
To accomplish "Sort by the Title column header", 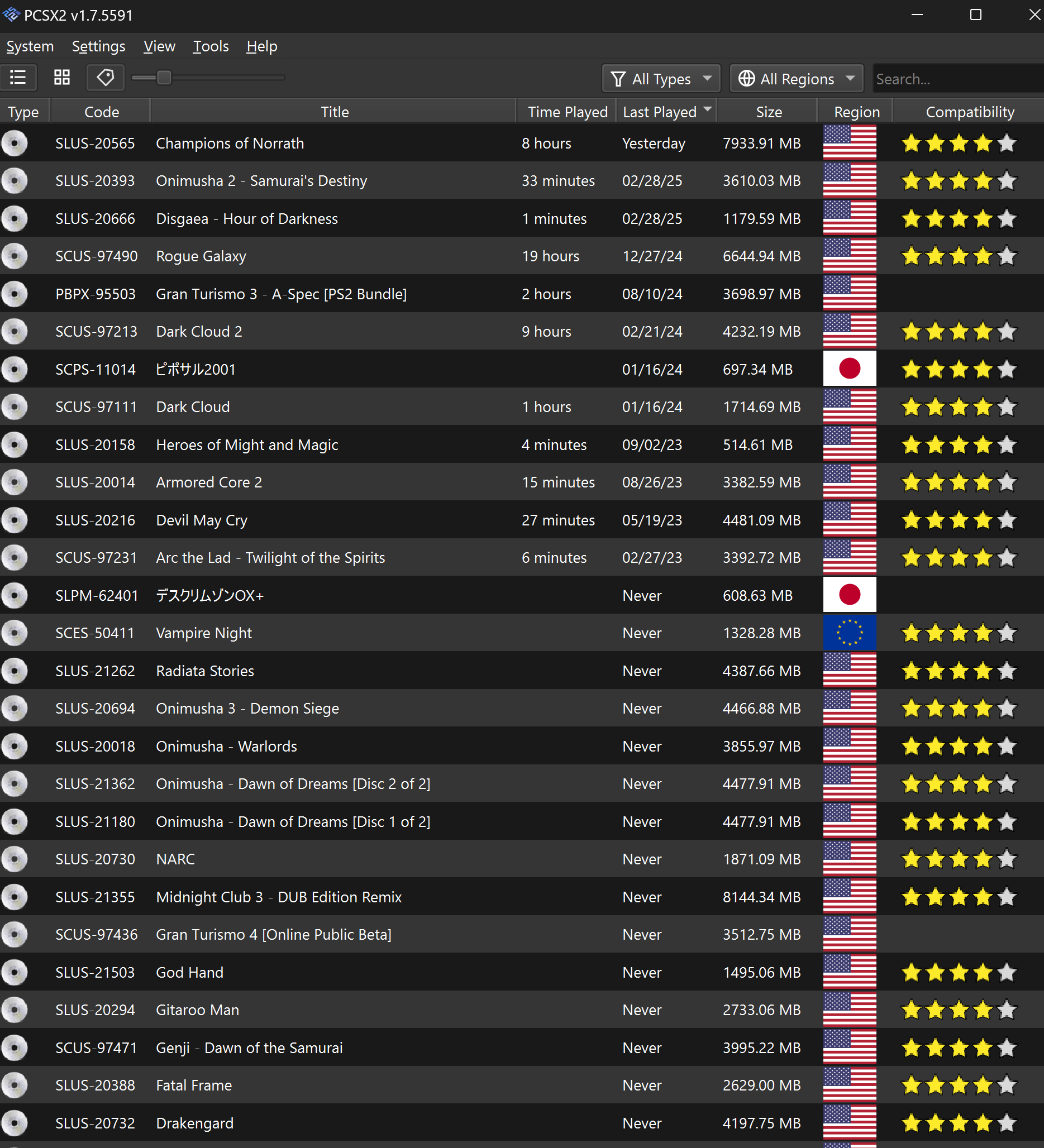I will coord(335,112).
